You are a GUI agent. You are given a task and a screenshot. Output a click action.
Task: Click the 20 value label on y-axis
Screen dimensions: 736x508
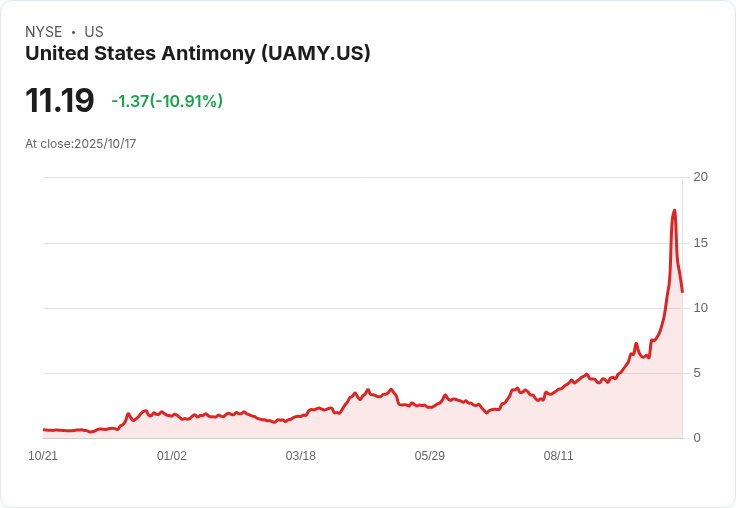[x=700, y=177]
